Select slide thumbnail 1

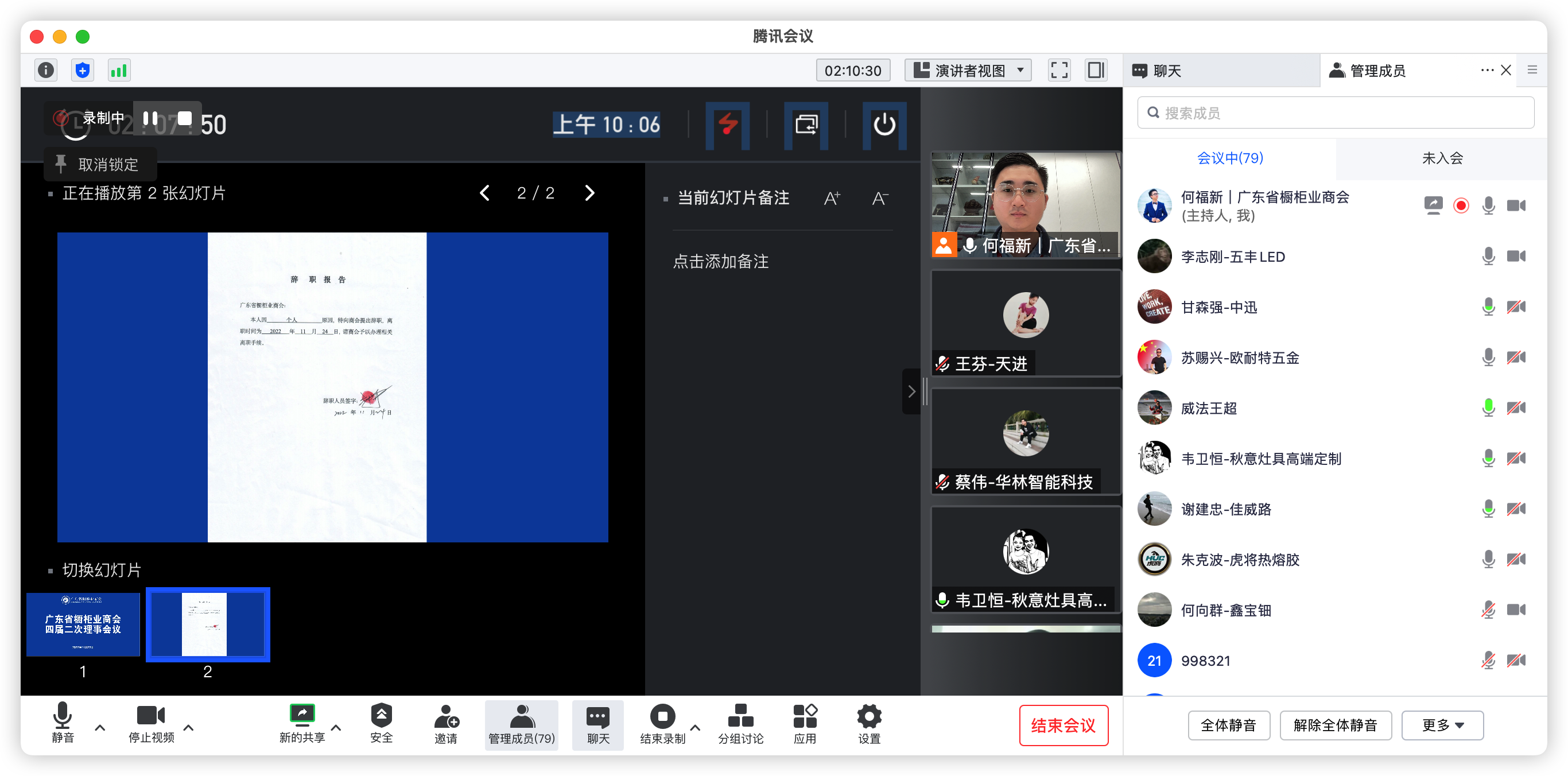[83, 624]
